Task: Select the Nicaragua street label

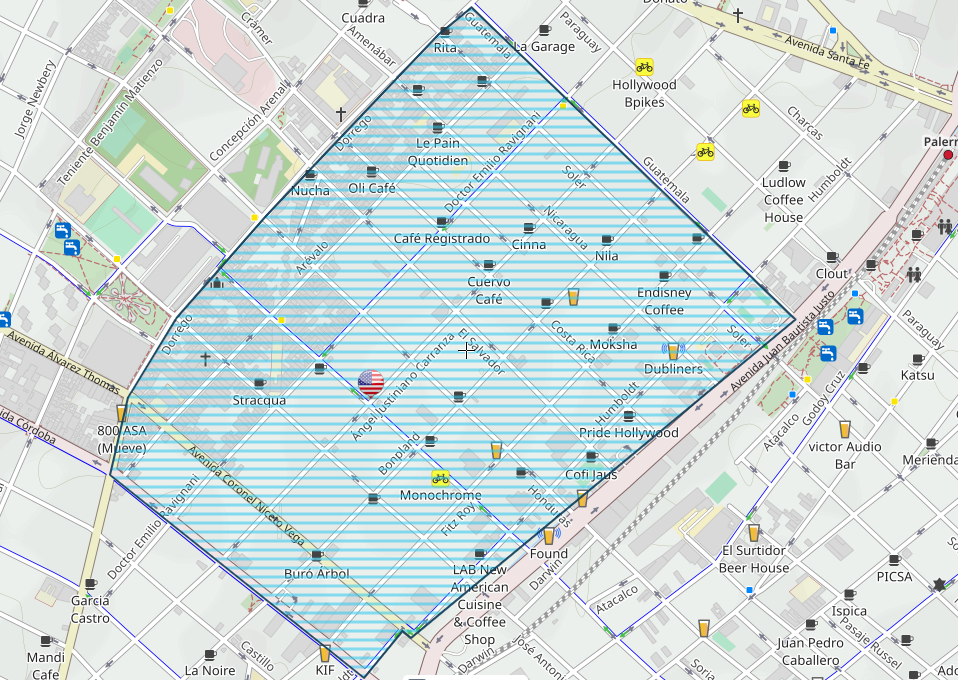Action: coord(566,228)
